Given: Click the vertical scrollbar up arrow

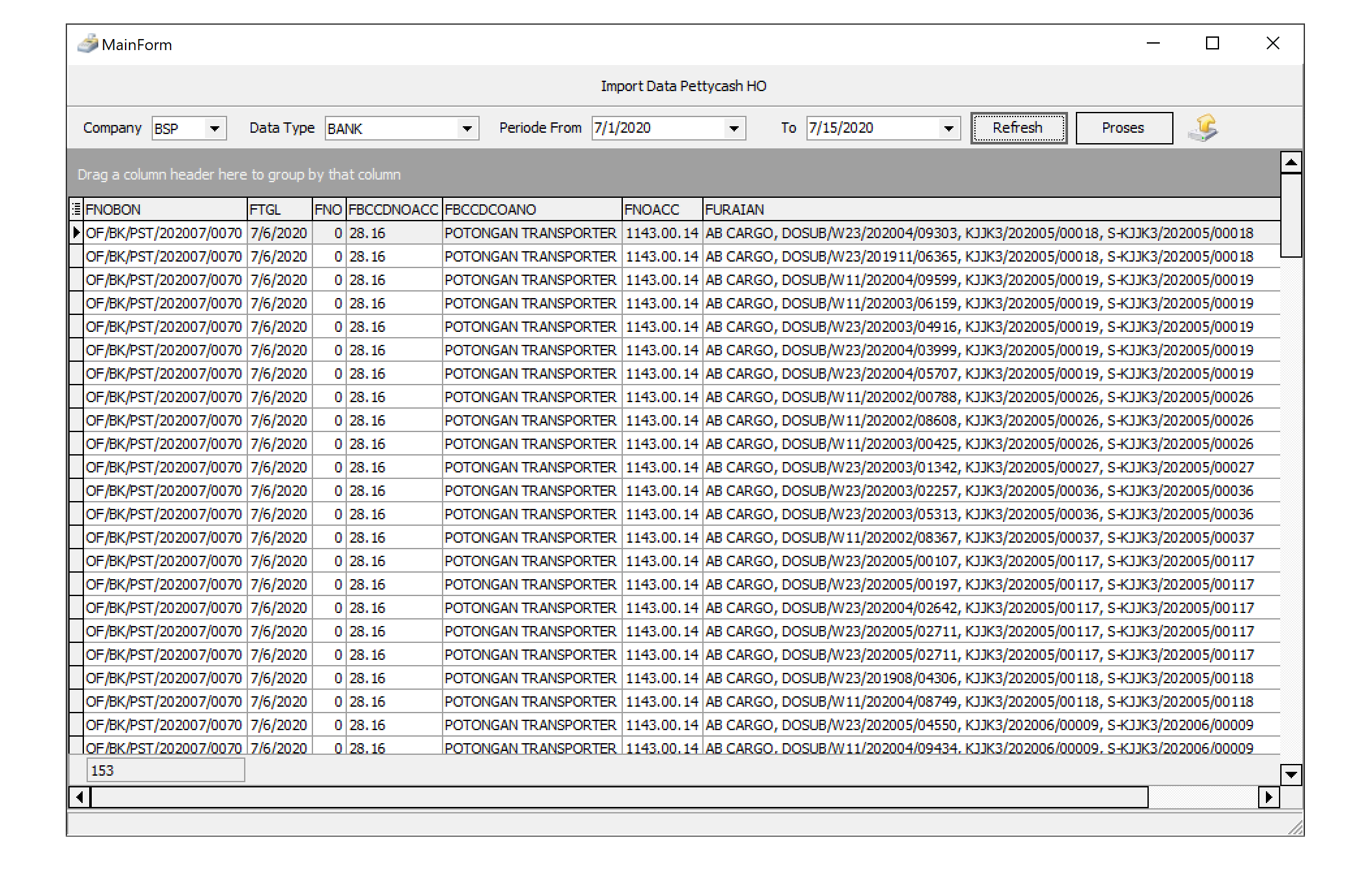Looking at the screenshot, I should [x=1291, y=162].
